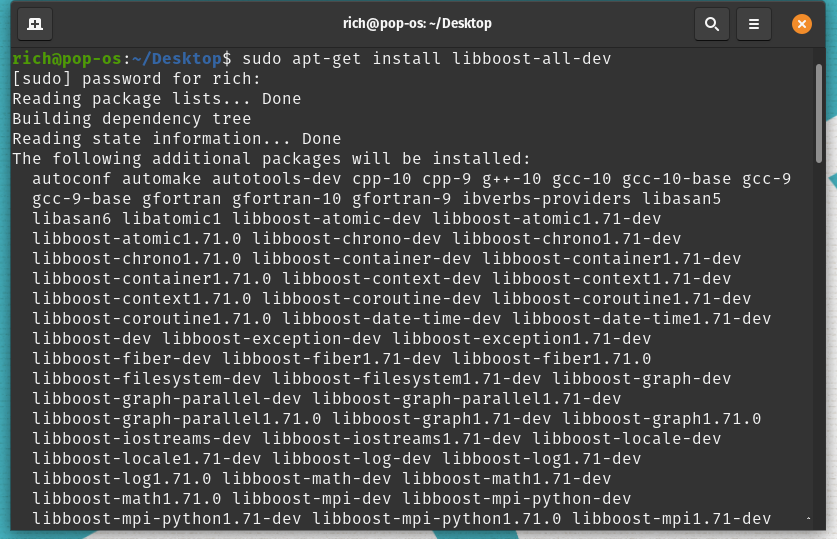Close the terminal window
The width and height of the screenshot is (837, 539).
point(801,23)
